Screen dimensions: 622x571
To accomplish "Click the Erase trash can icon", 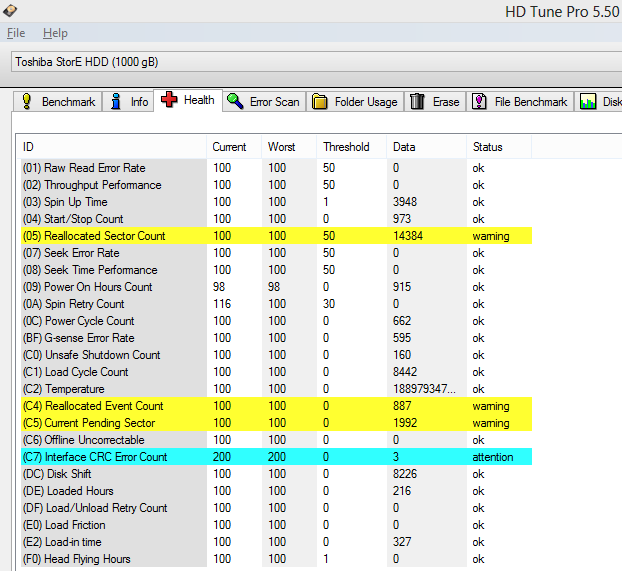I will (x=417, y=102).
